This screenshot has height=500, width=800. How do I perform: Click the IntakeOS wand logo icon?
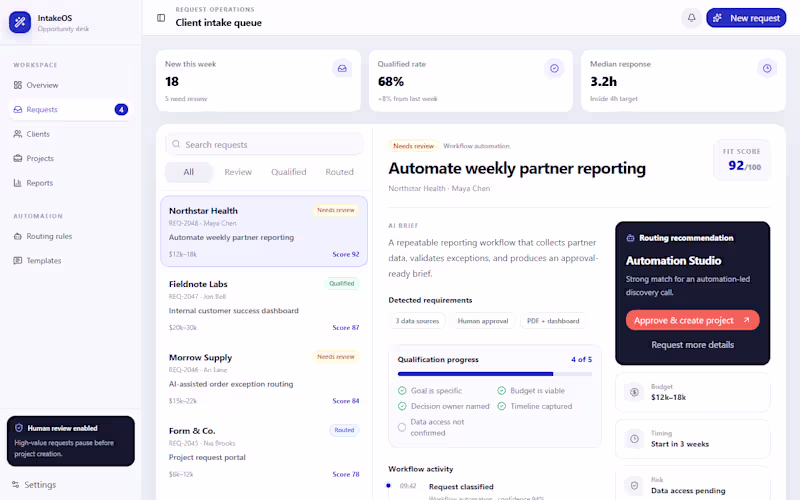(x=20, y=22)
